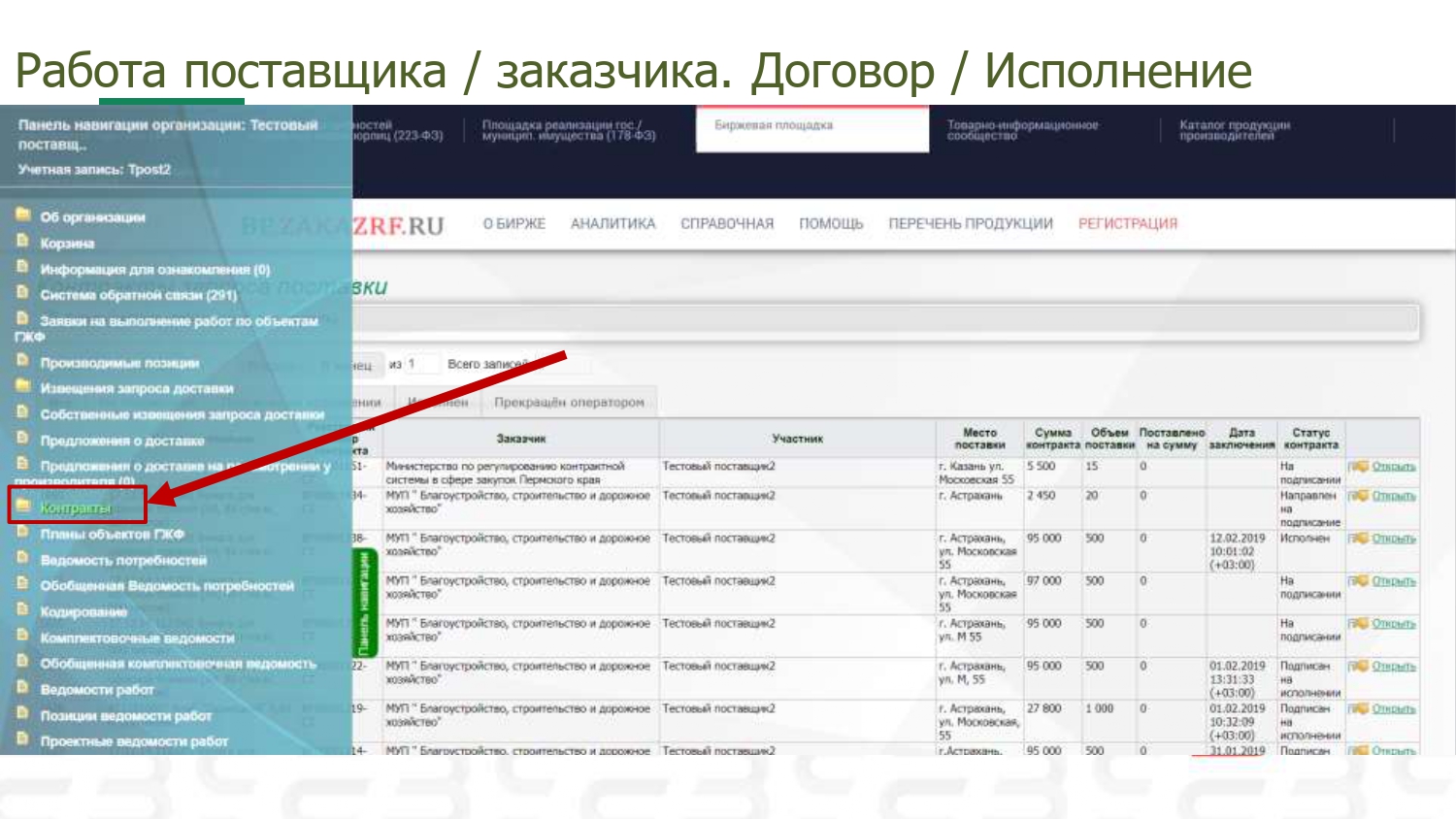1456x819 pixels.
Task: Open the ПЕРЕЧЕНЬ ПРОДУКЦИИ menu item
Action: coord(970,224)
